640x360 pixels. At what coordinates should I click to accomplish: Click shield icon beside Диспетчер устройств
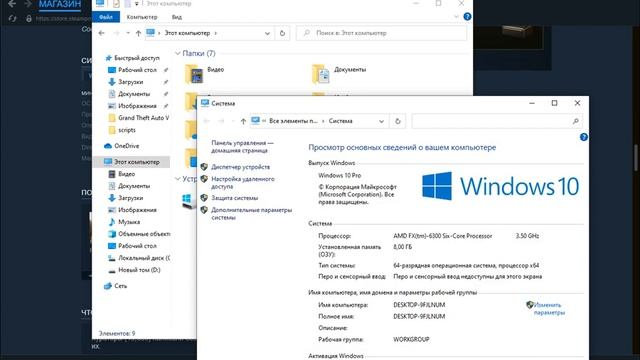(x=204, y=167)
